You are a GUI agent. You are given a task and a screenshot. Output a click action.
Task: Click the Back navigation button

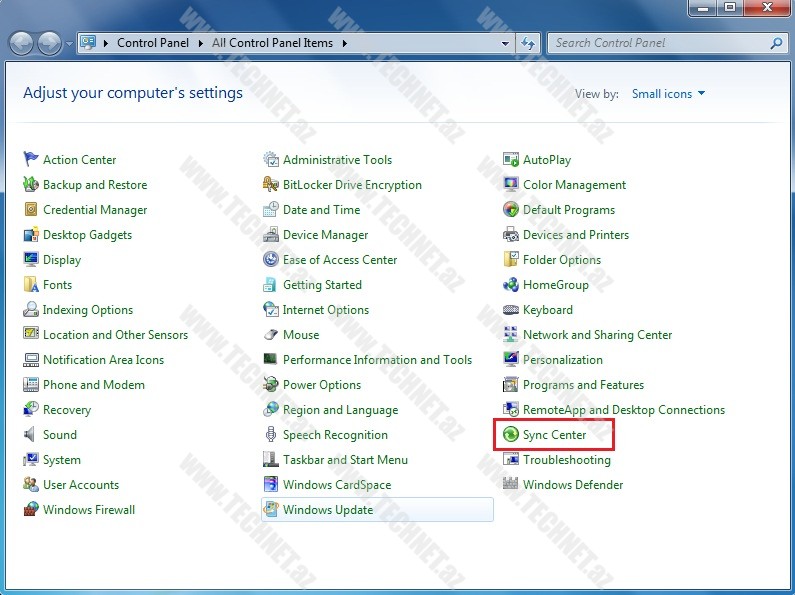[x=22, y=44]
